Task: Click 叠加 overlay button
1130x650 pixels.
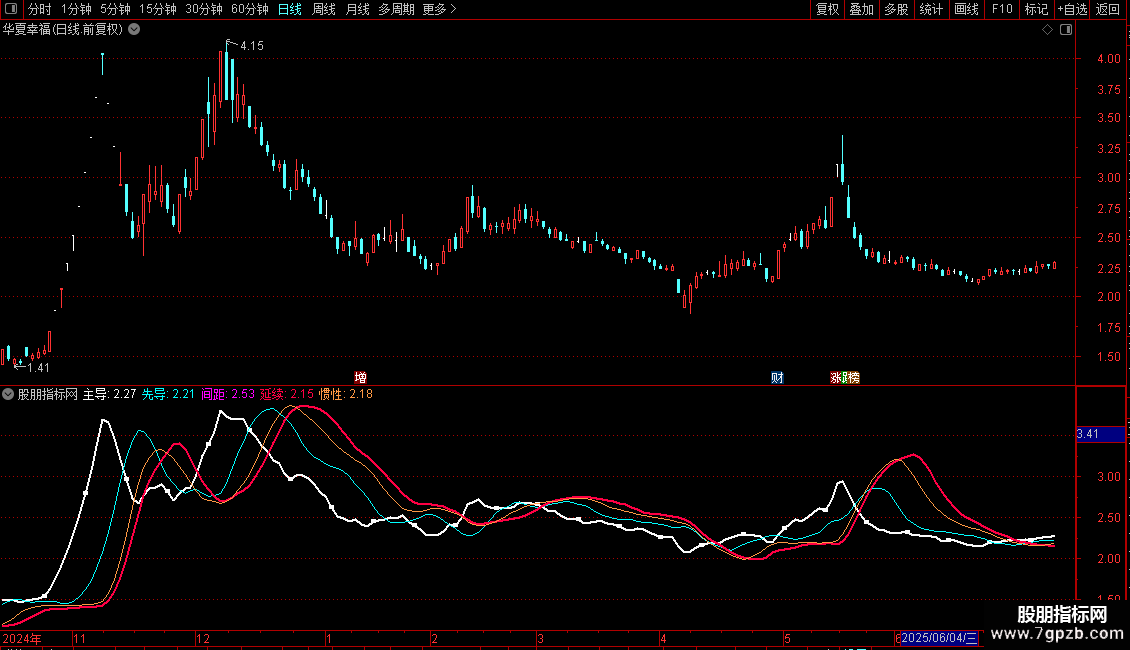Action: pos(861,9)
